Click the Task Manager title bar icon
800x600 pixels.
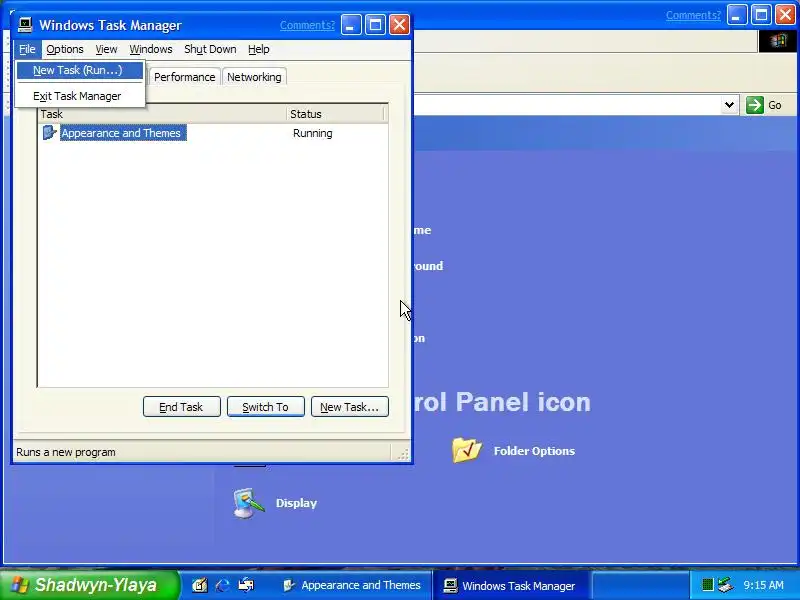coord(25,24)
